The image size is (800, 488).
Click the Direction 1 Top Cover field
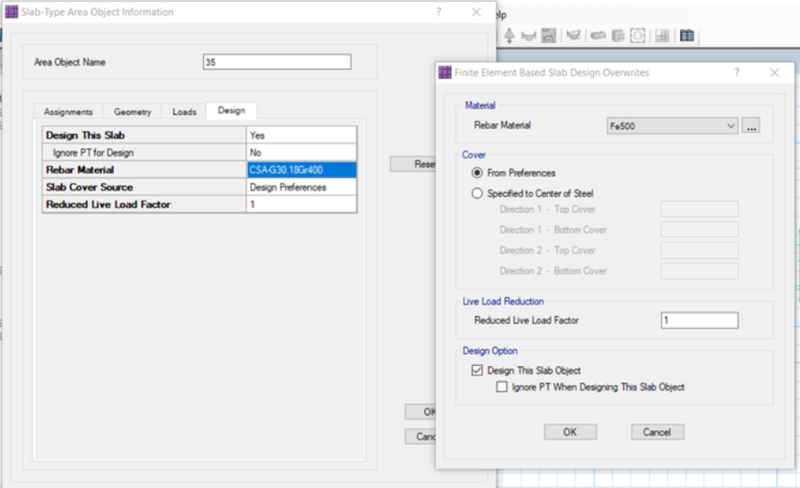coord(699,209)
